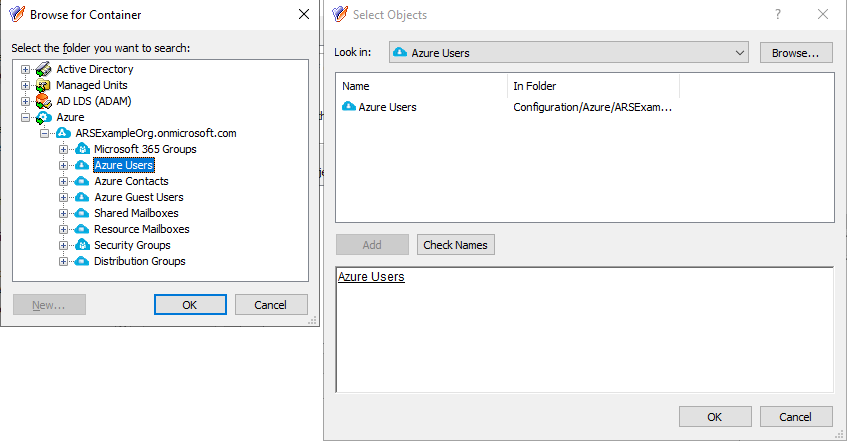Select the AD LDS (ADAM) tree item
The image size is (847, 441).
[x=94, y=101]
